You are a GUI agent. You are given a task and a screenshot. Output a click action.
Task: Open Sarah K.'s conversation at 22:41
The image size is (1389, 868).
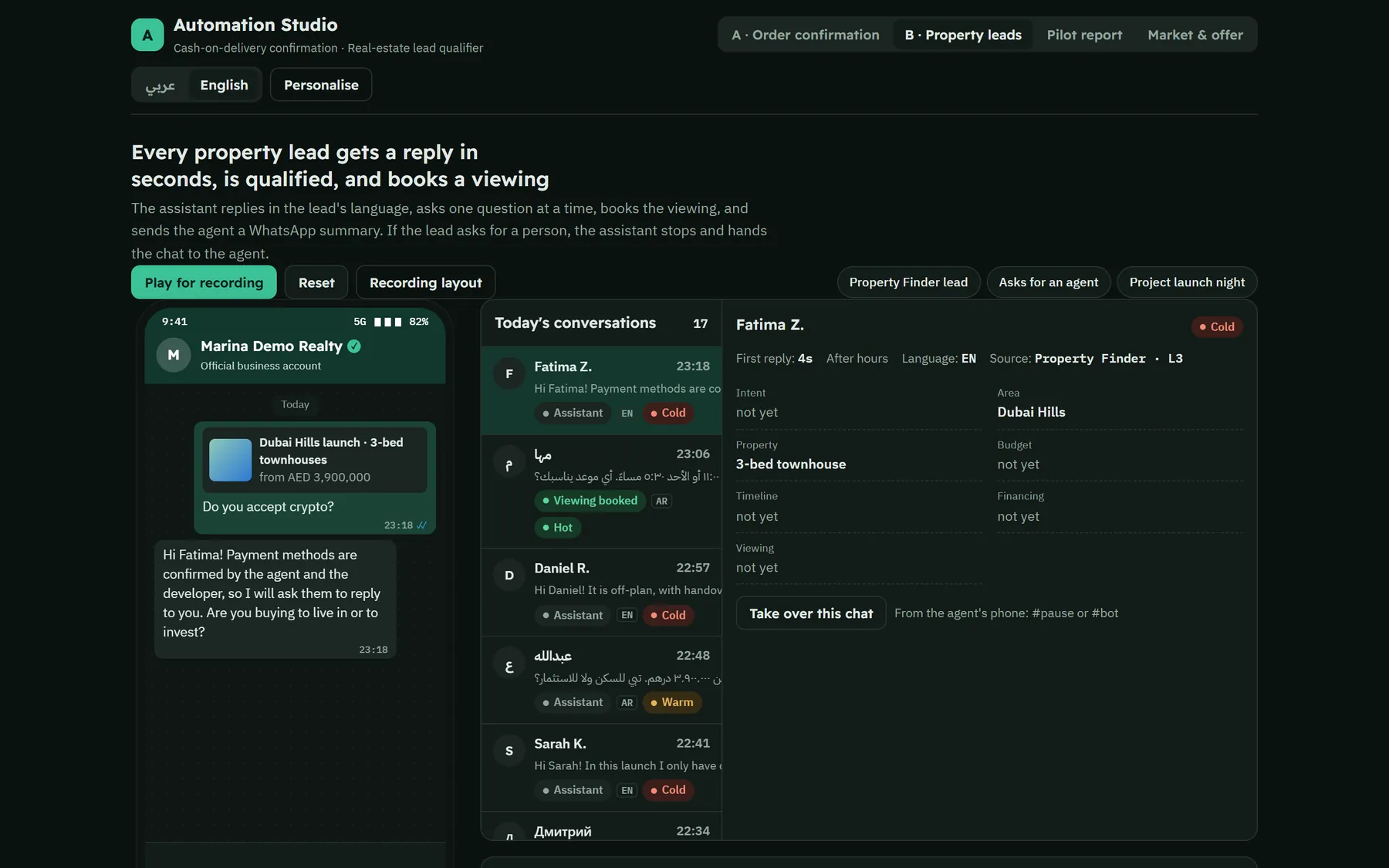pyautogui.click(x=601, y=767)
